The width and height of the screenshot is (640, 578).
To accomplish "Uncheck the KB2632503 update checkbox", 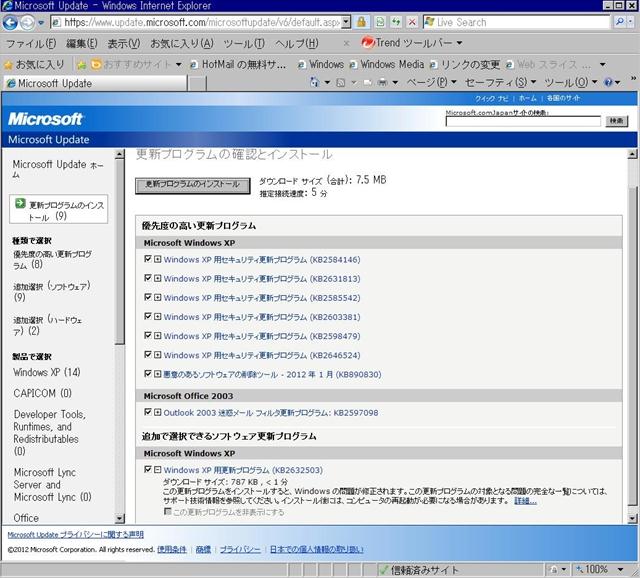I will pyautogui.click(x=148, y=469).
